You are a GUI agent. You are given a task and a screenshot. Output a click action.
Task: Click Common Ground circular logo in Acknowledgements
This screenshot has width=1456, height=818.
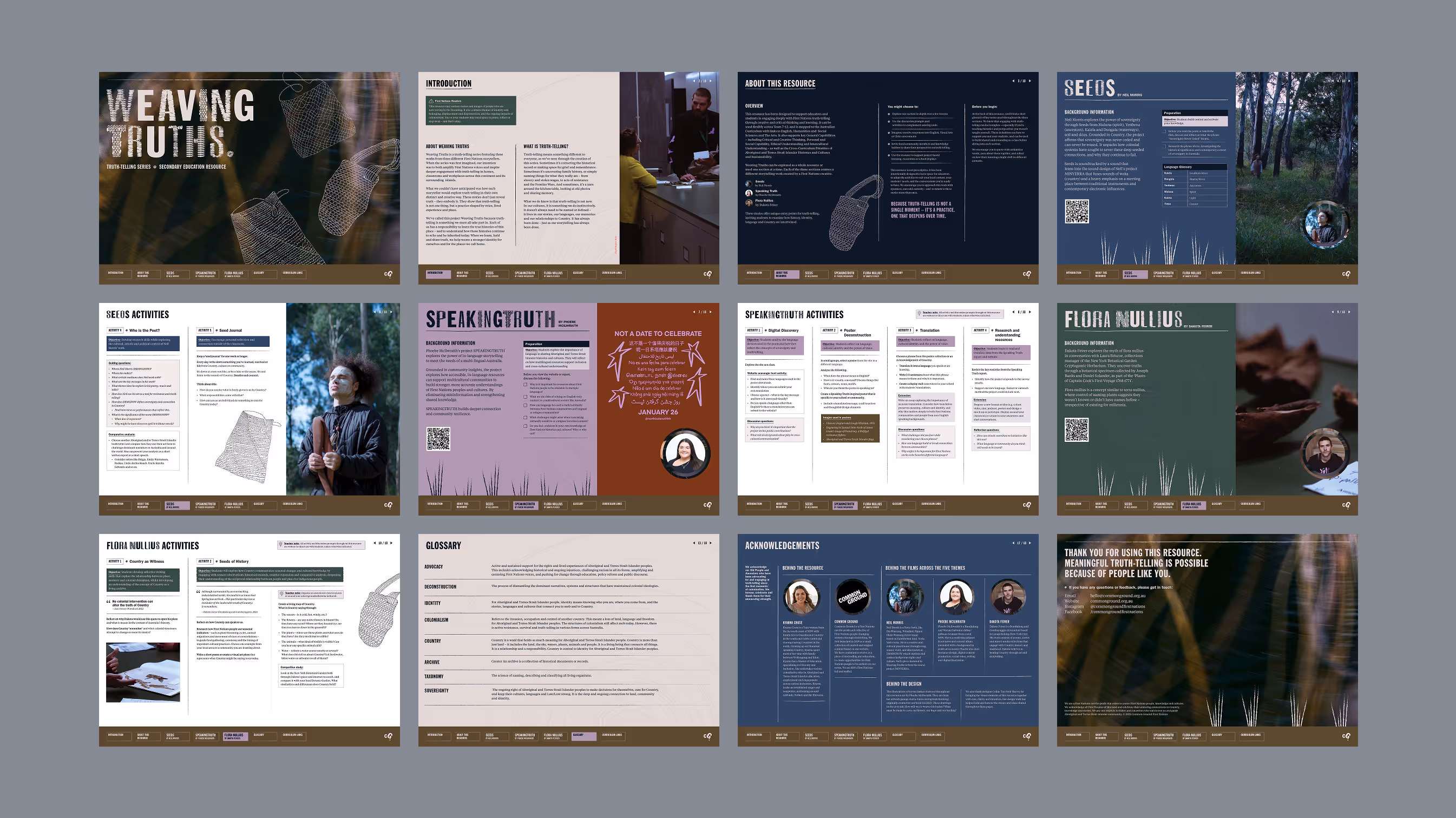tap(852, 597)
